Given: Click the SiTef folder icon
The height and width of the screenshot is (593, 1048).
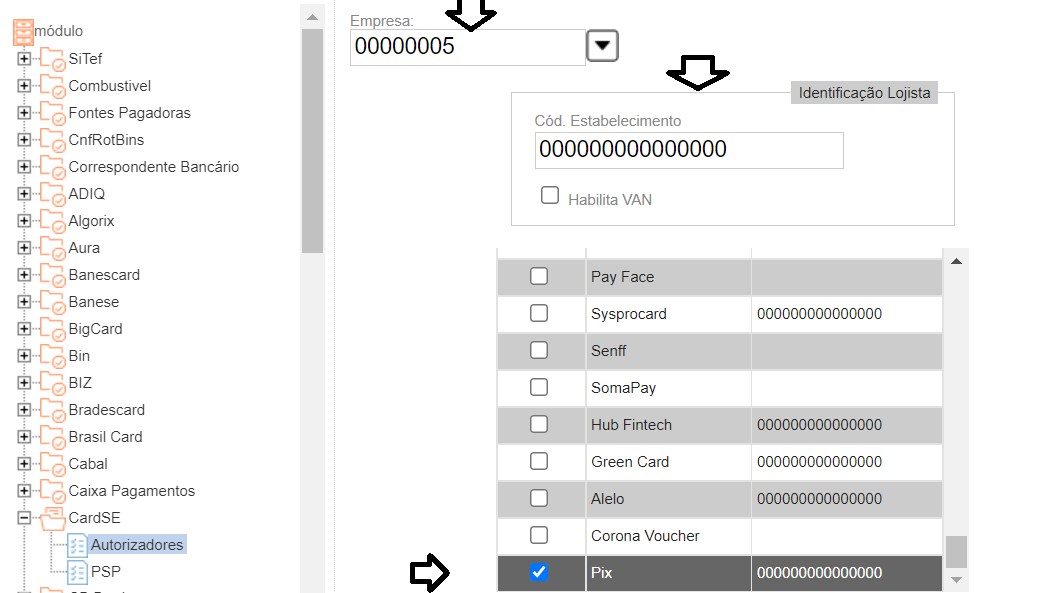Looking at the screenshot, I should 53,59.
